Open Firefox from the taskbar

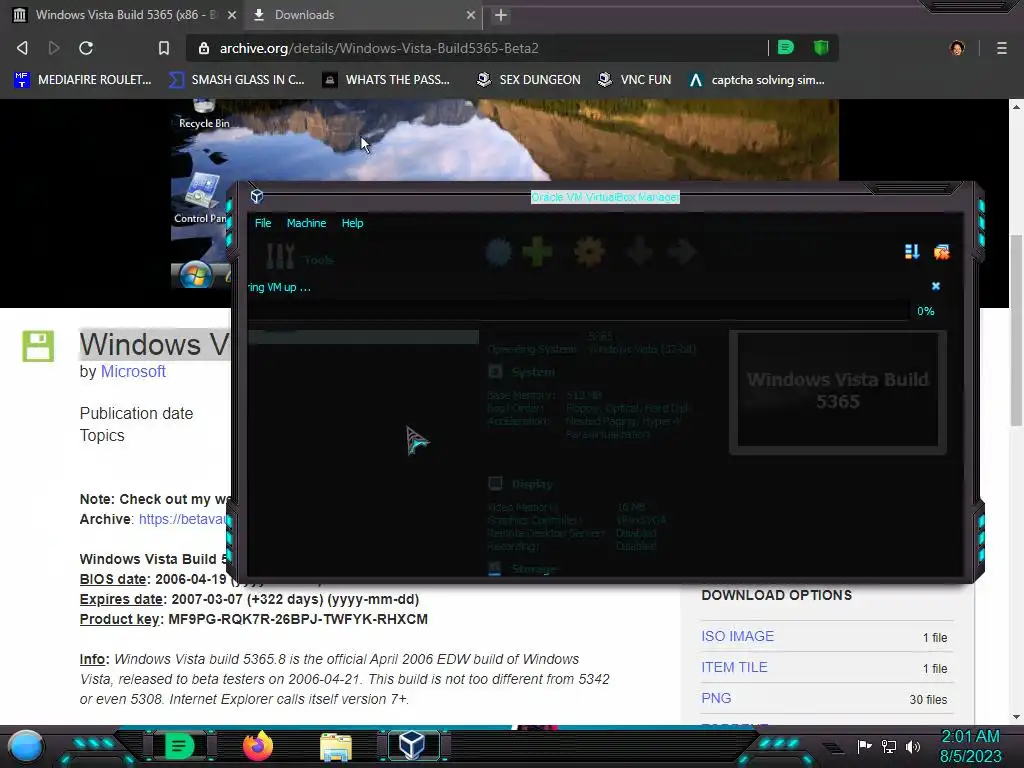click(x=257, y=746)
